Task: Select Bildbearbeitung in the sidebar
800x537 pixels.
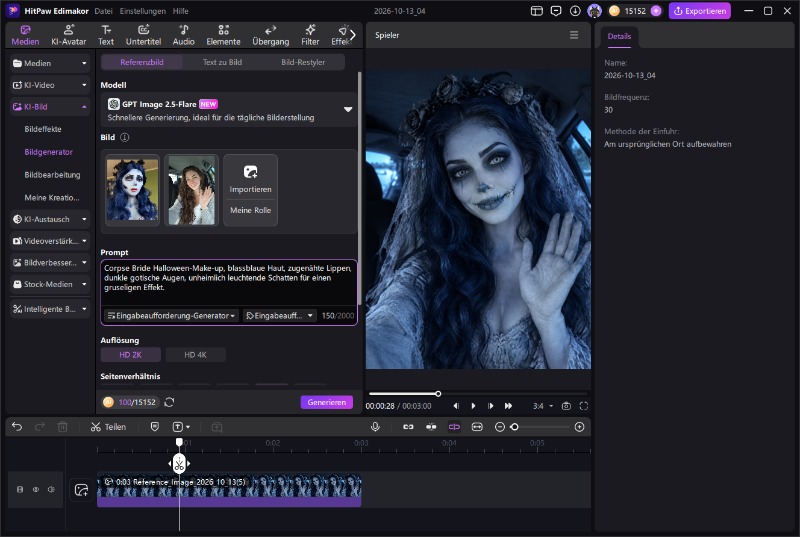Action: click(52, 174)
